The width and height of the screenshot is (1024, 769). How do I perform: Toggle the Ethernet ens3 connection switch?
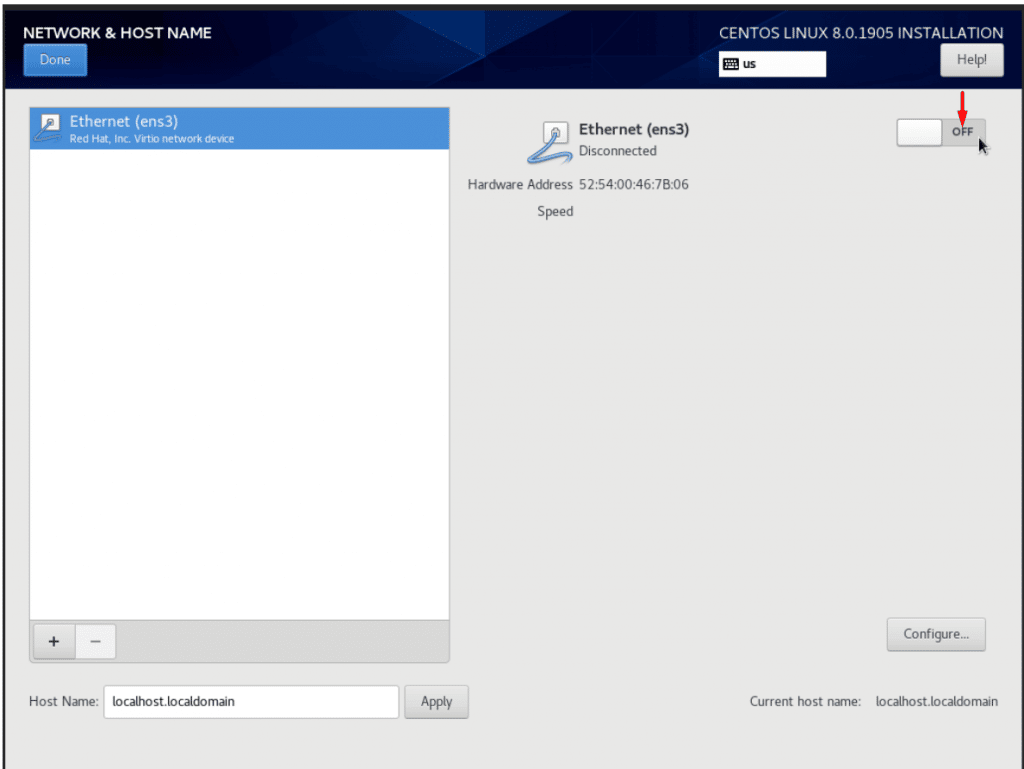point(940,132)
